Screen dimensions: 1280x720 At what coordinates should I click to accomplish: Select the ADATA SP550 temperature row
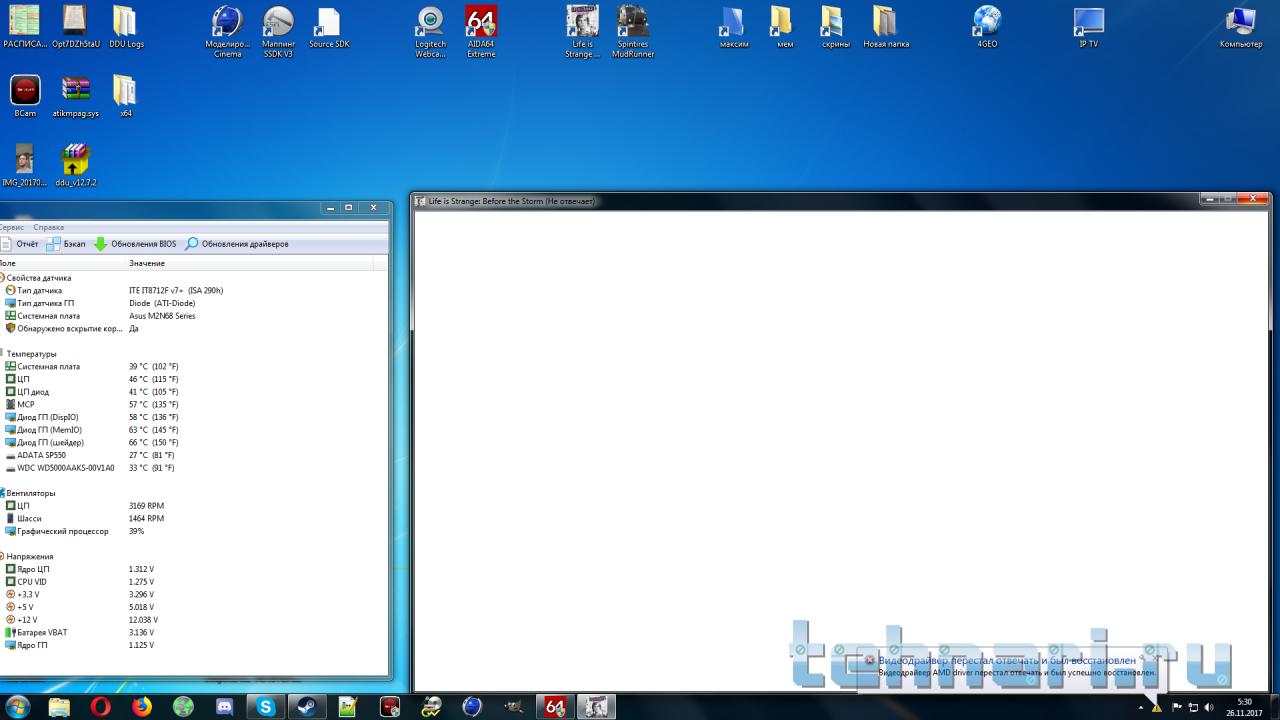tap(194, 455)
